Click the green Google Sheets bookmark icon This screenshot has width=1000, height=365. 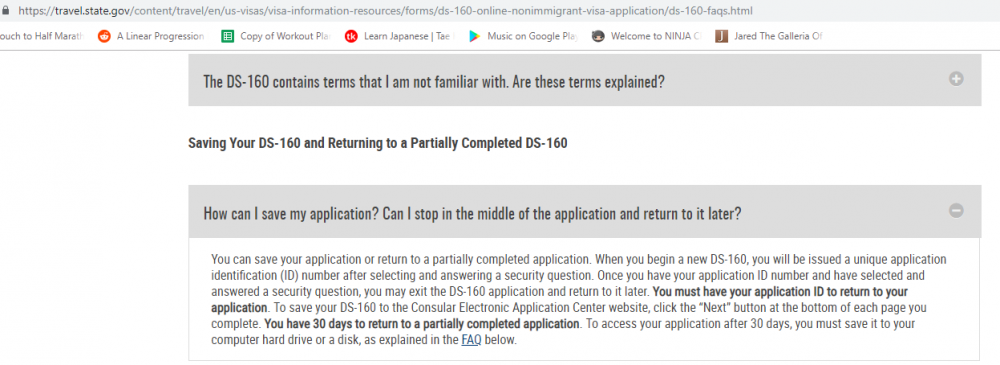click(228, 36)
